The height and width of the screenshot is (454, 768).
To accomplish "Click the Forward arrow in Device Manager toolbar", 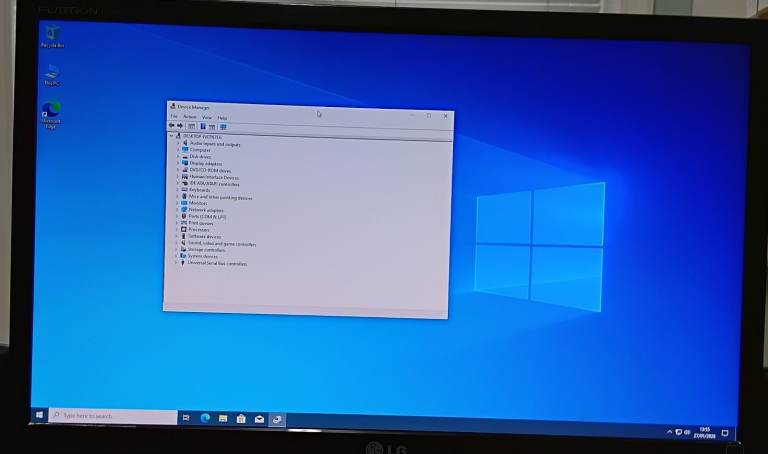I will (x=180, y=126).
